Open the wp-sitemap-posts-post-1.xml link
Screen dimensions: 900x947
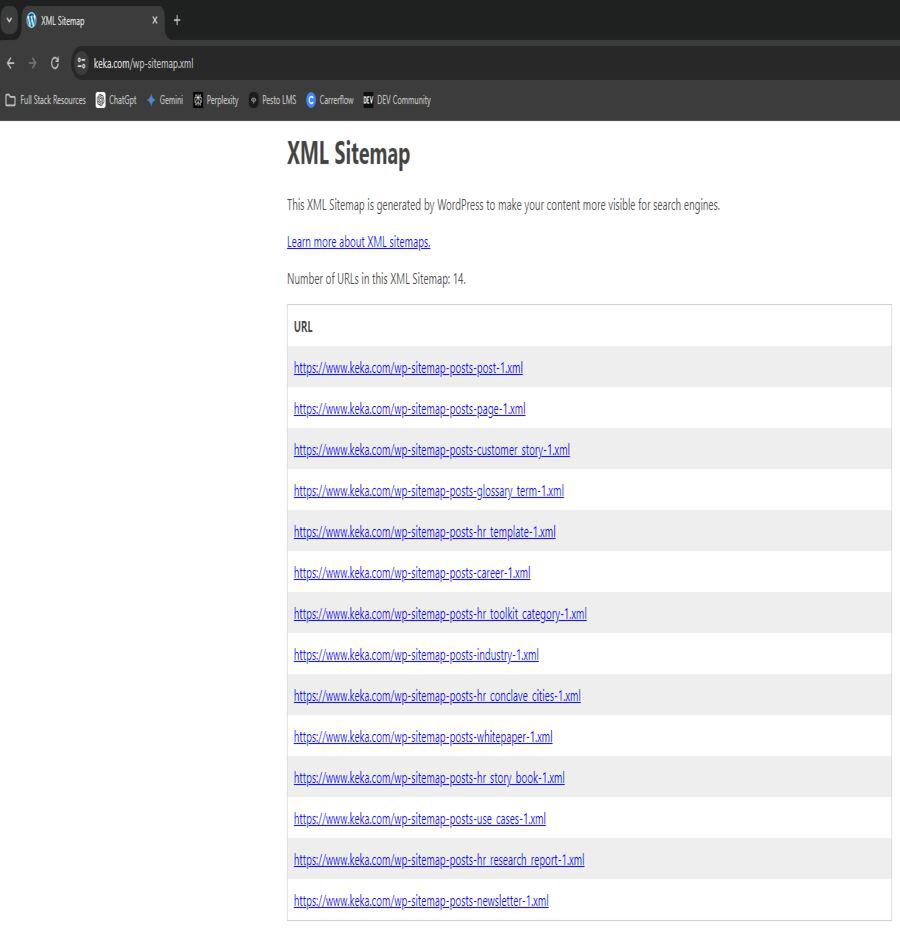point(408,368)
